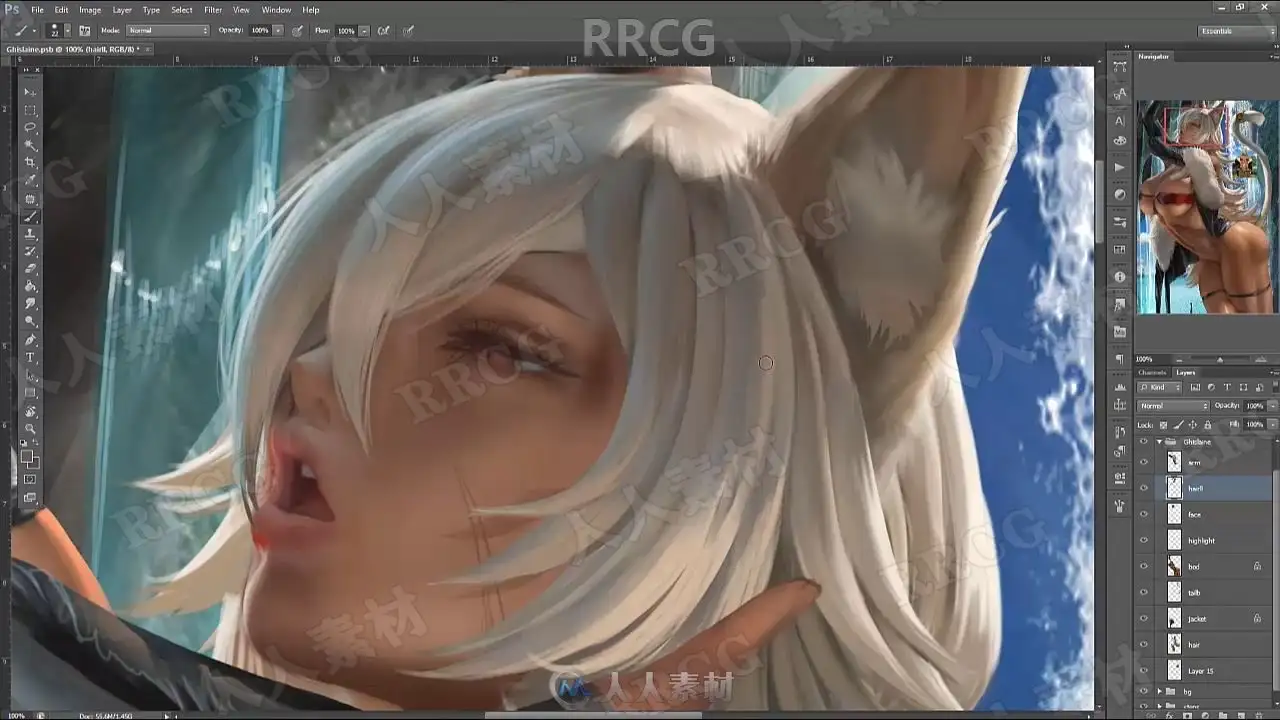Enable airbrush build-up in the options bar
1280x720 pixels.
384,31
